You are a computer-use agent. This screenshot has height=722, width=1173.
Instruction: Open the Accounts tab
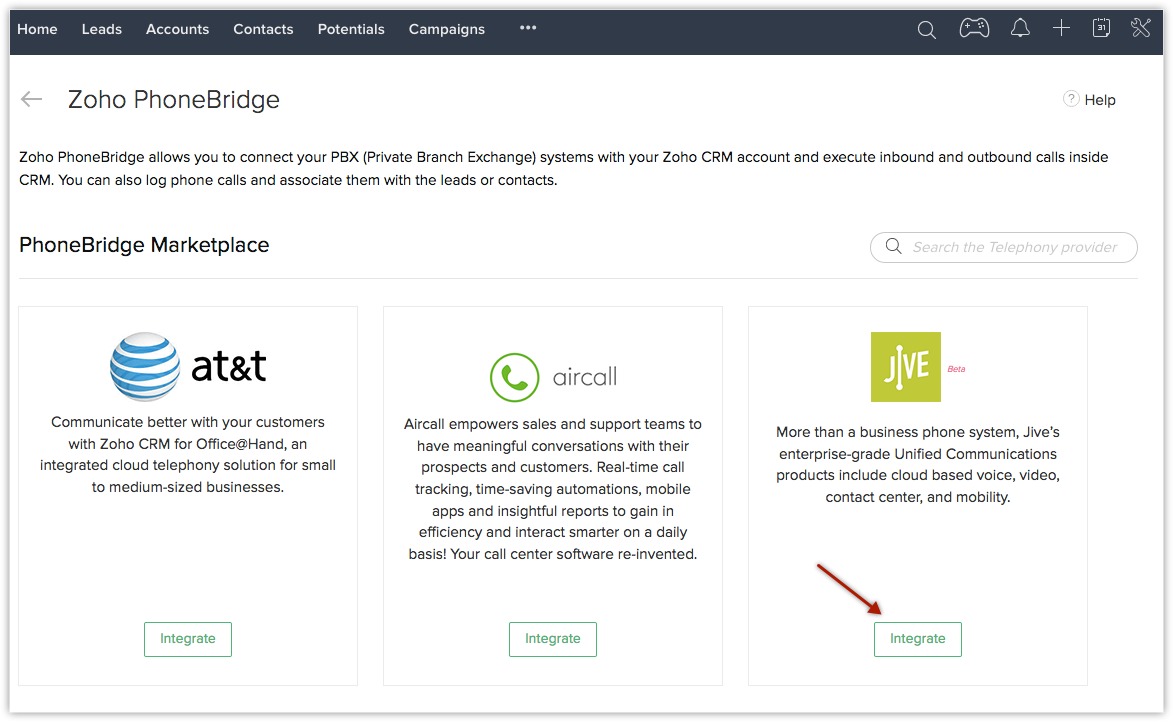[177, 29]
